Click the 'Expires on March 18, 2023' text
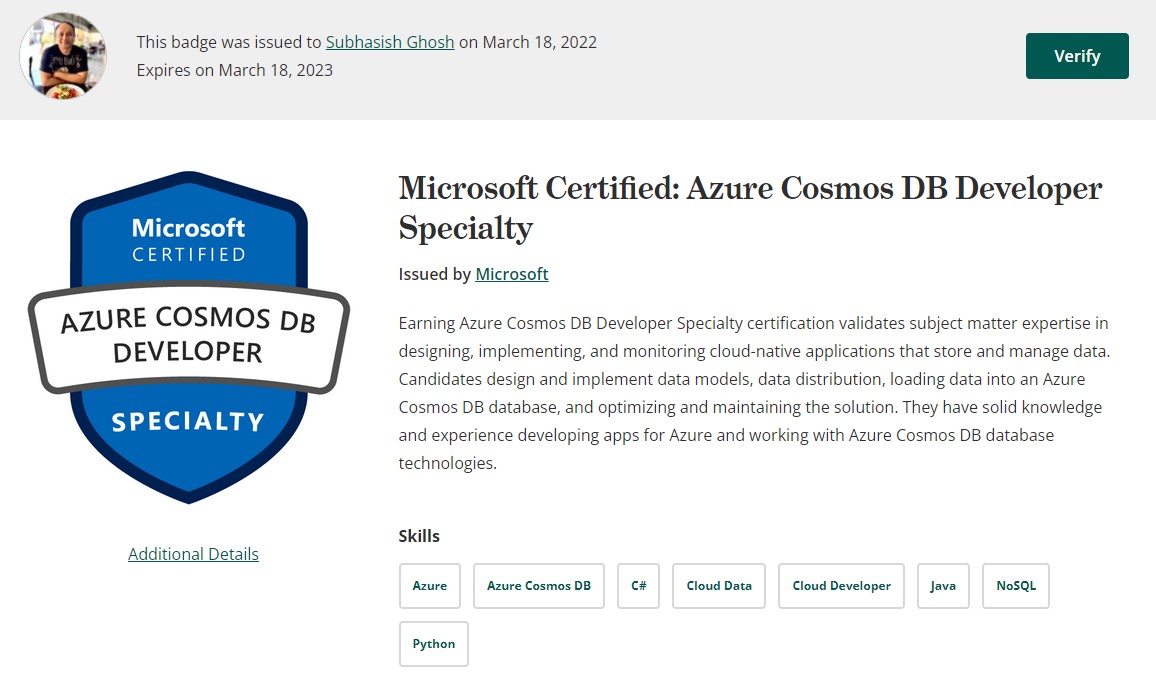The width and height of the screenshot is (1156, 697). pyautogui.click(x=234, y=70)
